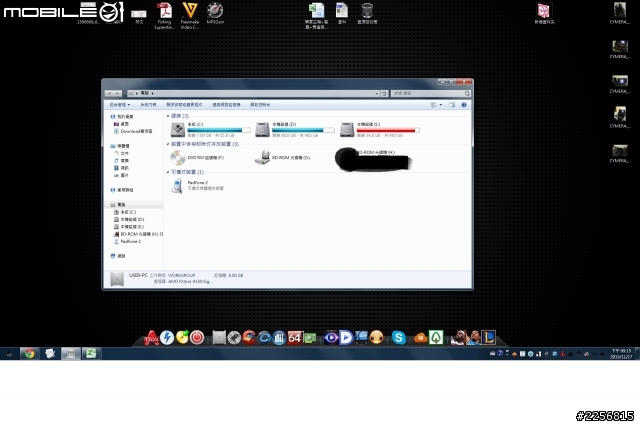This screenshot has height=424, width=640.
Task: Click the breadcrumb arrow after Computer
Action: click(x=152, y=93)
